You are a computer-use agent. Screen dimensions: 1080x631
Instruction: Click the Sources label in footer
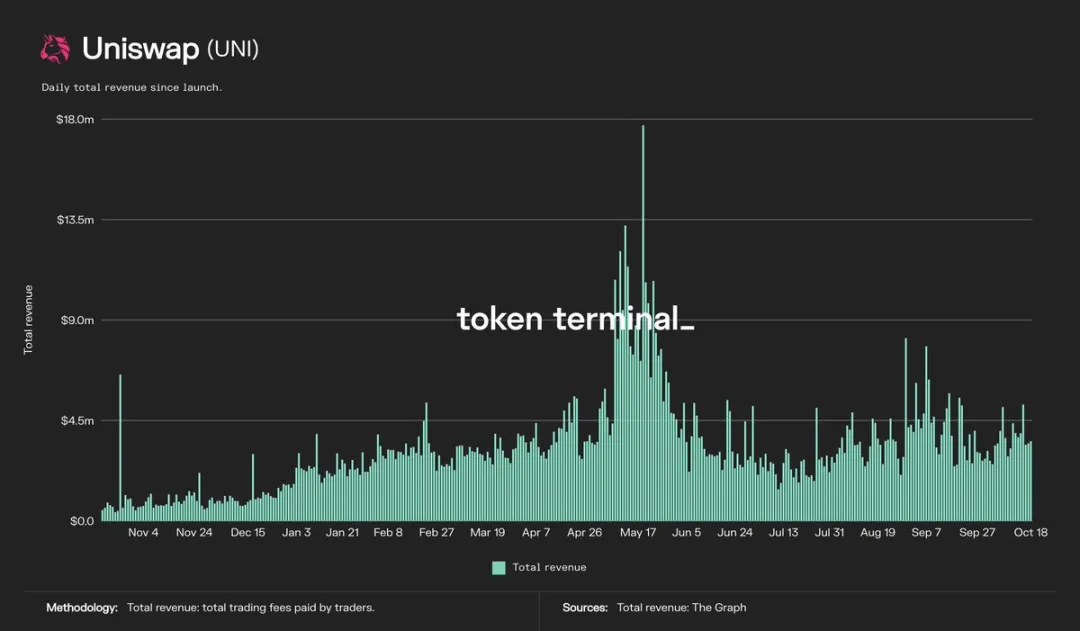(x=585, y=608)
